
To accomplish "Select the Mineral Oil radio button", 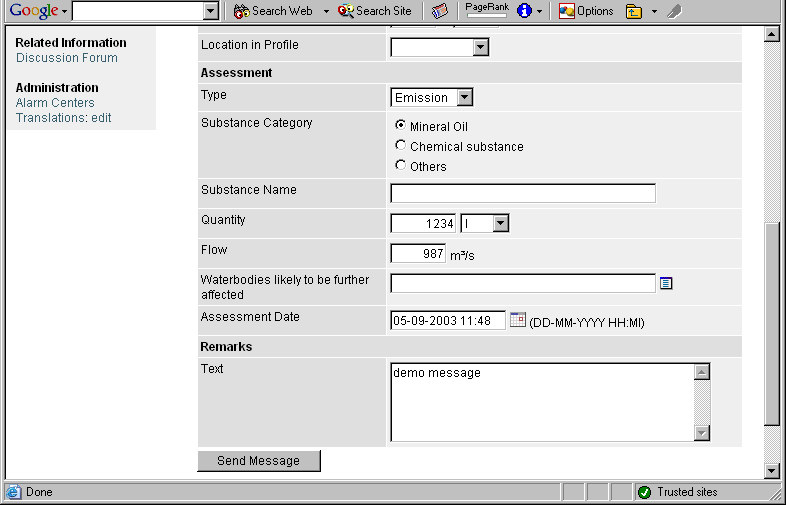I will click(x=401, y=126).
